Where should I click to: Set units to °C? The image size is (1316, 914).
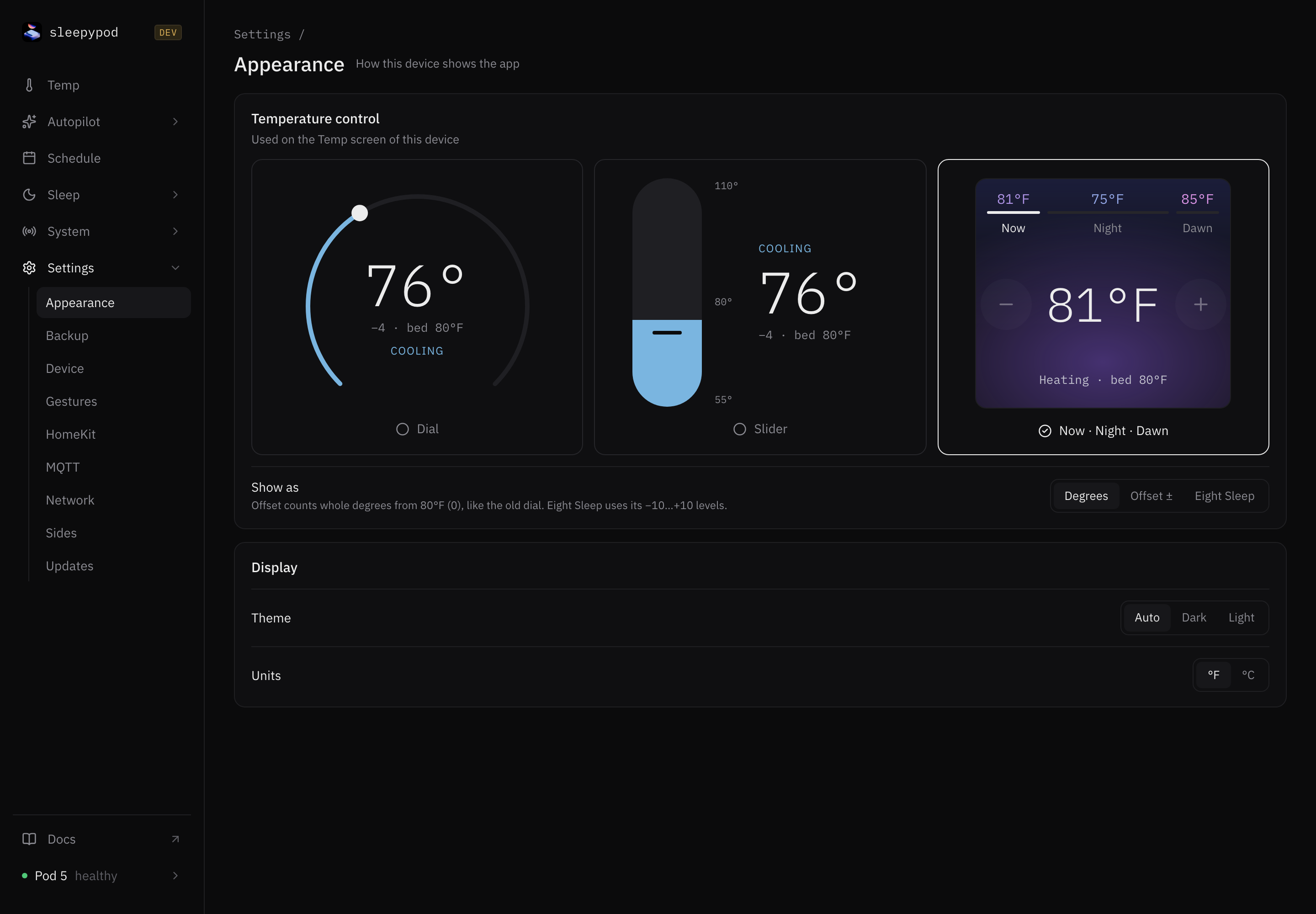point(1248,675)
